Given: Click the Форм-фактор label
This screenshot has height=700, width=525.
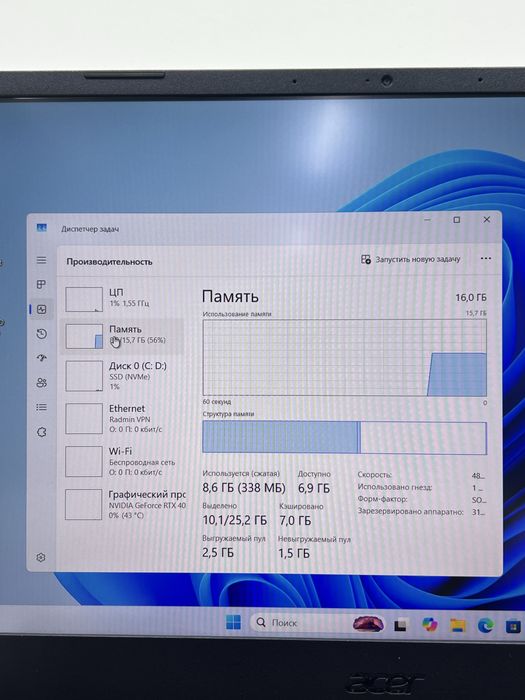Looking at the screenshot, I should pyautogui.click(x=382, y=499).
